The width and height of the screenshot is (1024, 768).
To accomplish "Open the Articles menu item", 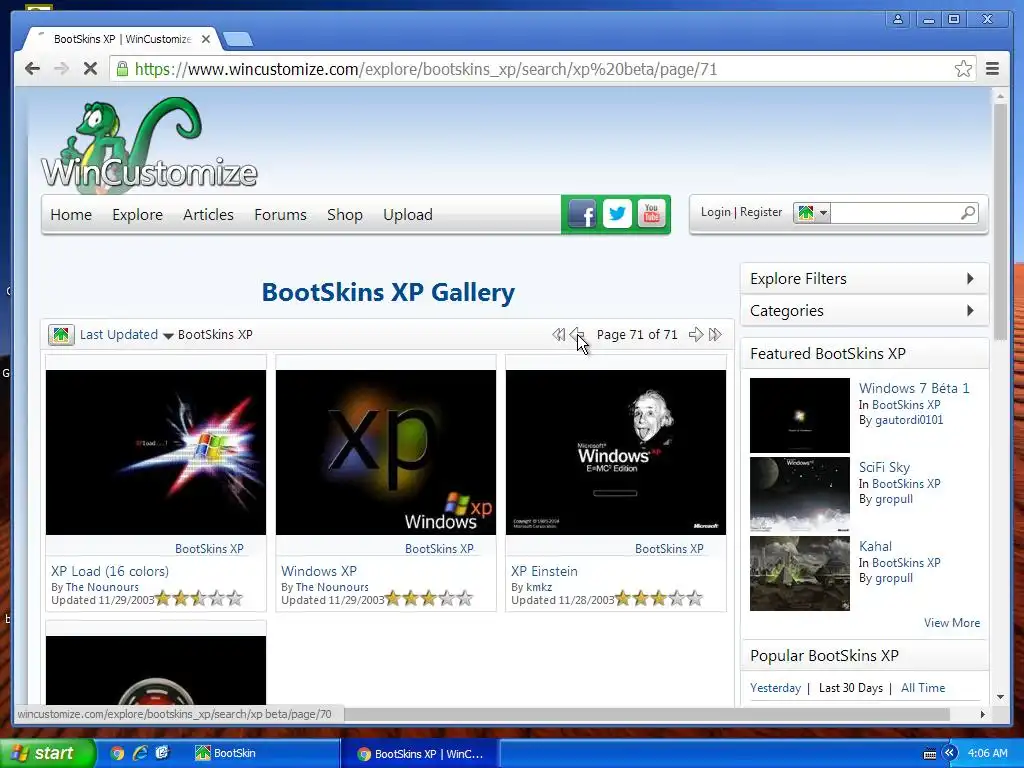I will point(208,214).
